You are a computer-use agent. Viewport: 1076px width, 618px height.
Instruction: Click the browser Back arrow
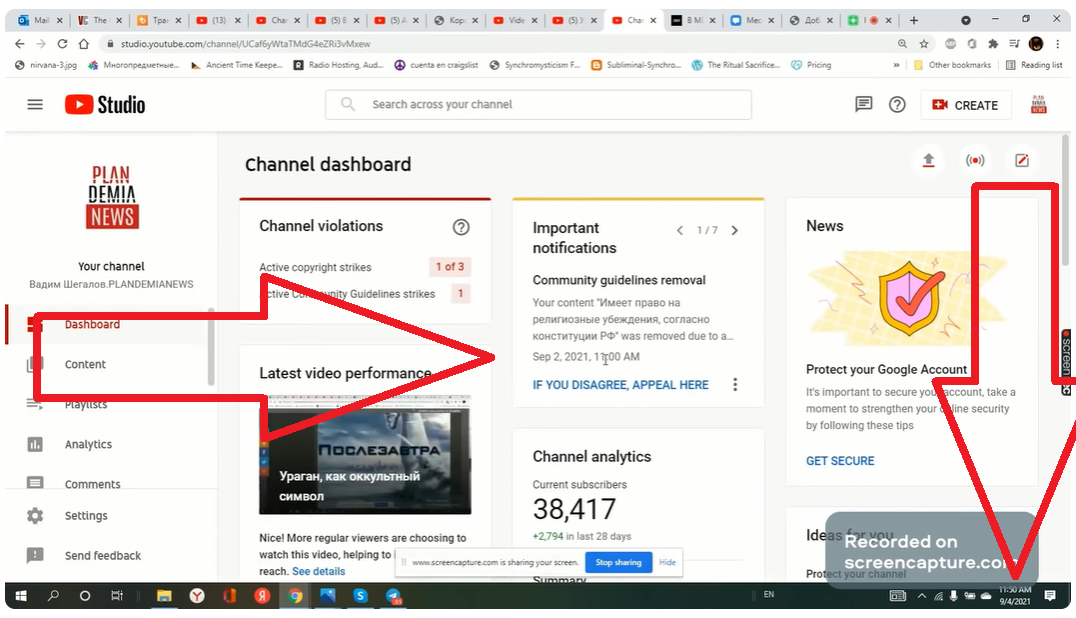(x=19, y=44)
